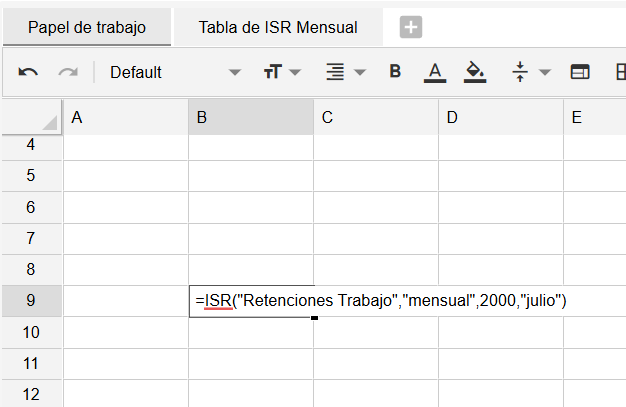
Task: Click the horizontal text alignment icon
Action: (x=336, y=72)
